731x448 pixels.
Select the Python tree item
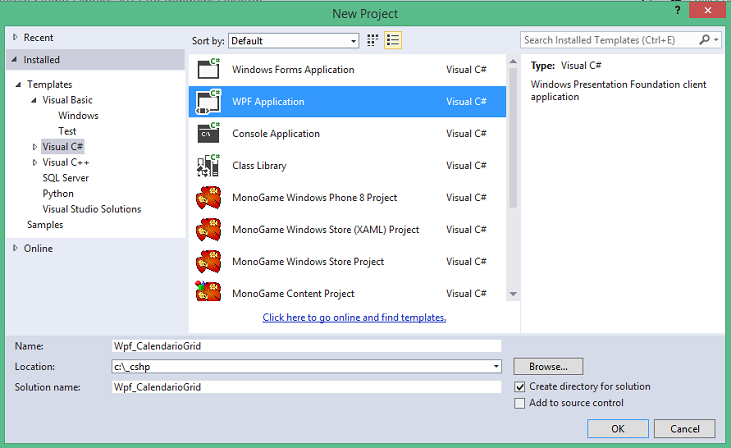click(58, 193)
